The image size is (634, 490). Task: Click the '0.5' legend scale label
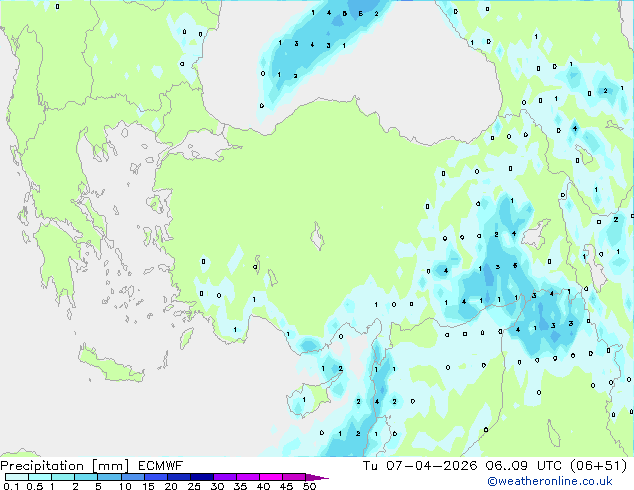click(x=35, y=486)
